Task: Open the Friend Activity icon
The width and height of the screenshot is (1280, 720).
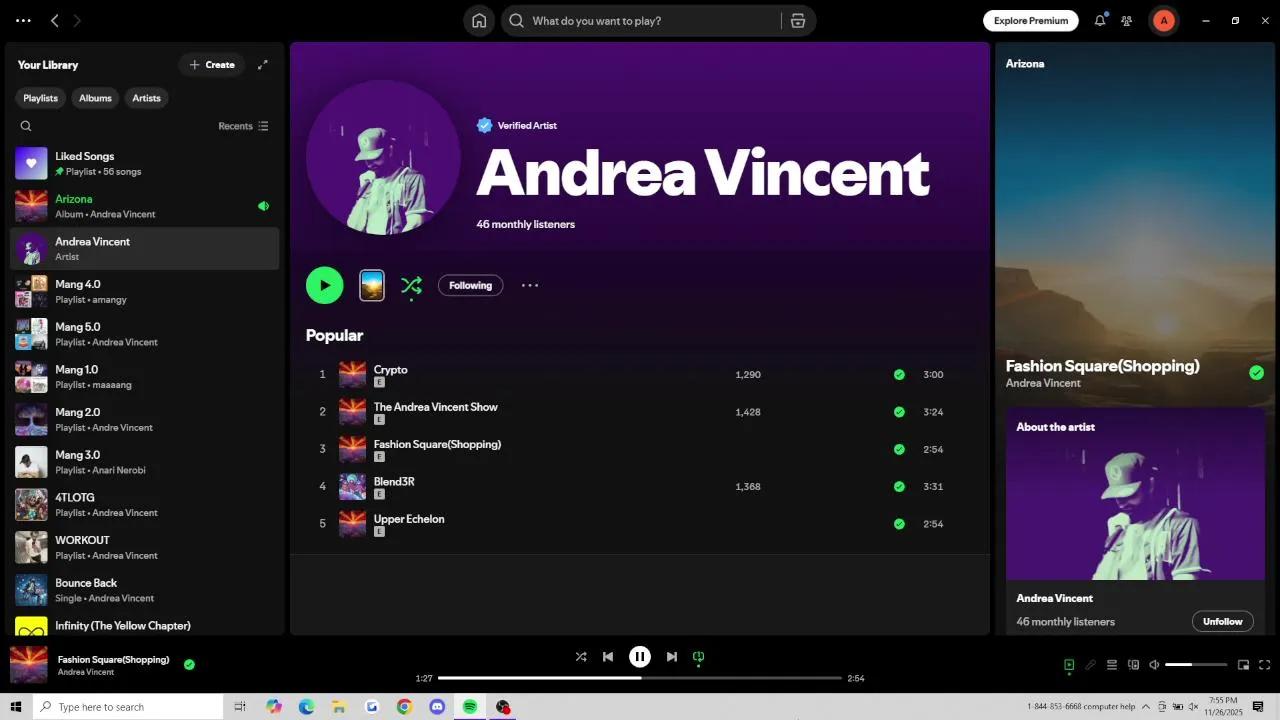Action: (x=1127, y=21)
